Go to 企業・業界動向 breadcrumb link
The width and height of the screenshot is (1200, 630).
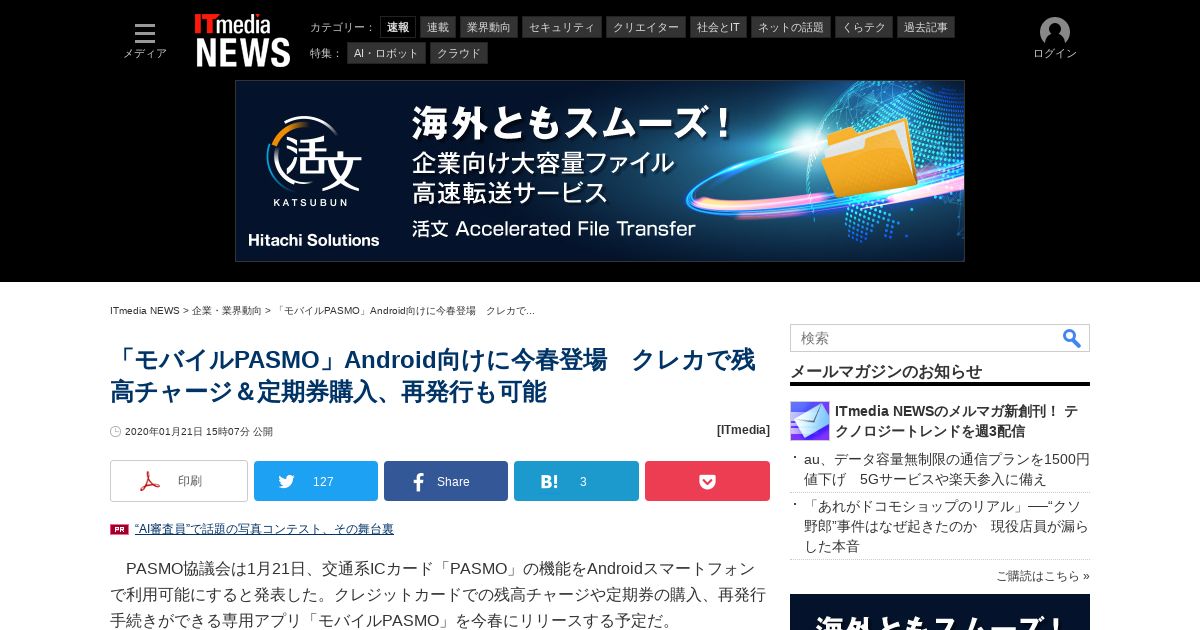coord(227,311)
